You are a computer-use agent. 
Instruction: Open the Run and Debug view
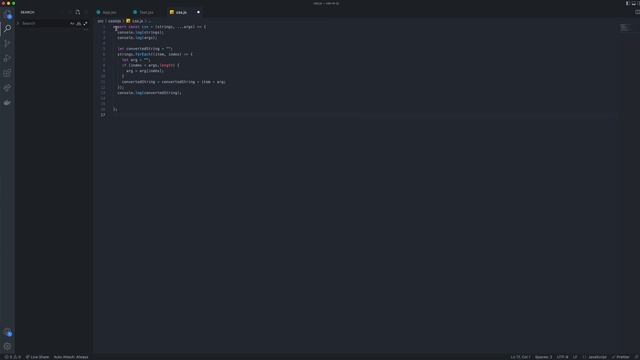pos(7,58)
